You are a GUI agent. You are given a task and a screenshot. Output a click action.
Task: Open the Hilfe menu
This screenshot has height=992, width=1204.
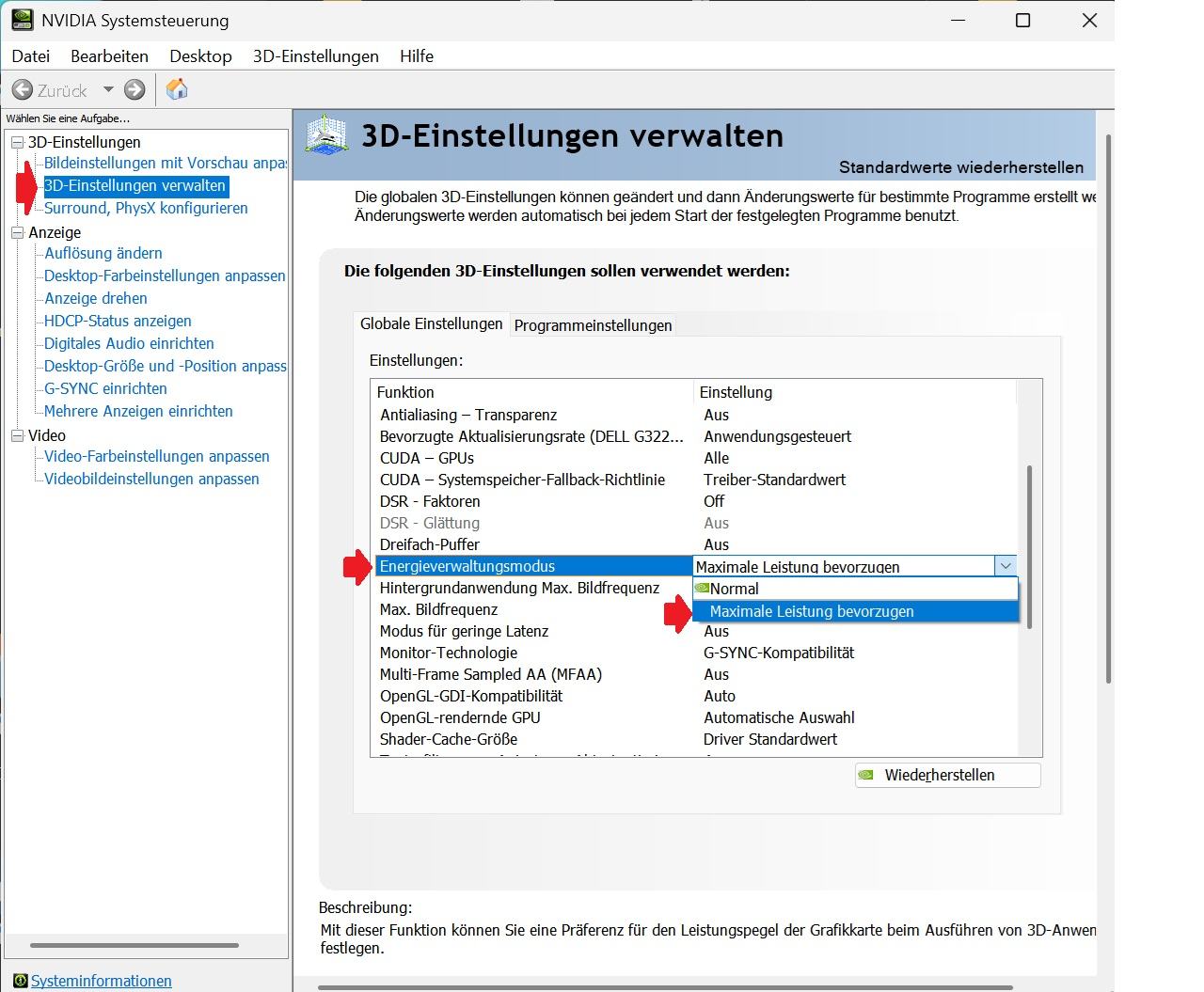(417, 56)
